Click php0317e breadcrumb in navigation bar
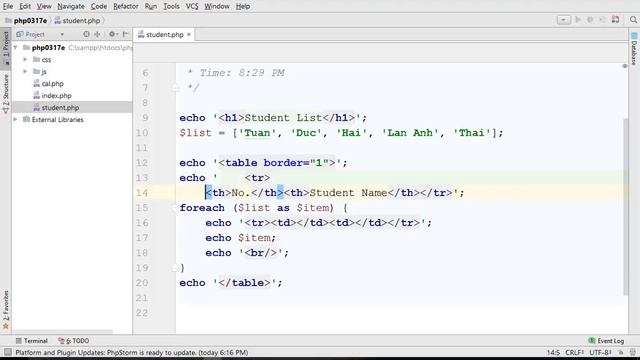This screenshot has width=640, height=360. 26,20
